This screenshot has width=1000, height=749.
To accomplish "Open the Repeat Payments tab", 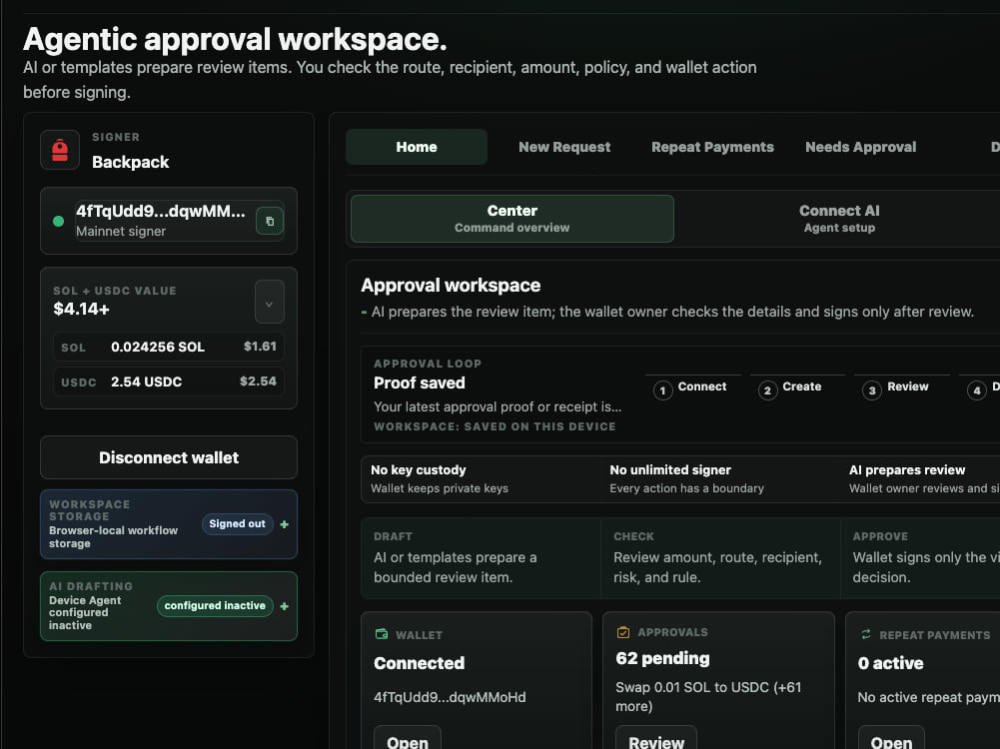I will click(x=712, y=147).
